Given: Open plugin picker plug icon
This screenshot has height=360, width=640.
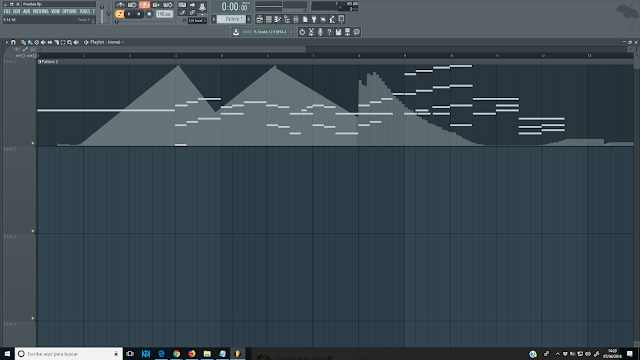Looking at the screenshot, I should (314, 20).
